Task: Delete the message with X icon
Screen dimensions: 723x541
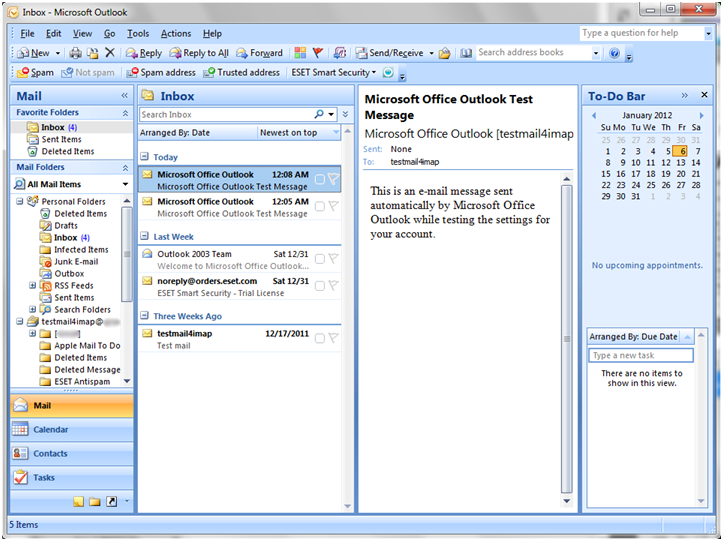Action: (110, 53)
